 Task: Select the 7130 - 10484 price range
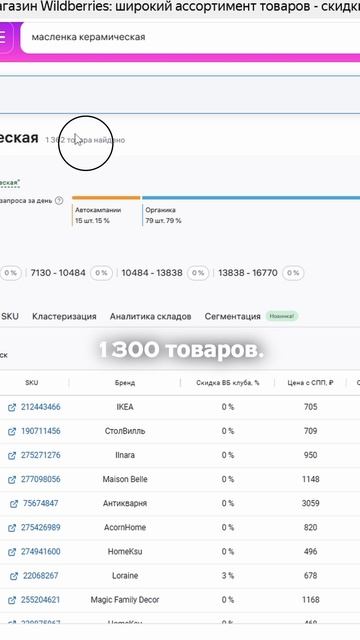tap(58, 273)
